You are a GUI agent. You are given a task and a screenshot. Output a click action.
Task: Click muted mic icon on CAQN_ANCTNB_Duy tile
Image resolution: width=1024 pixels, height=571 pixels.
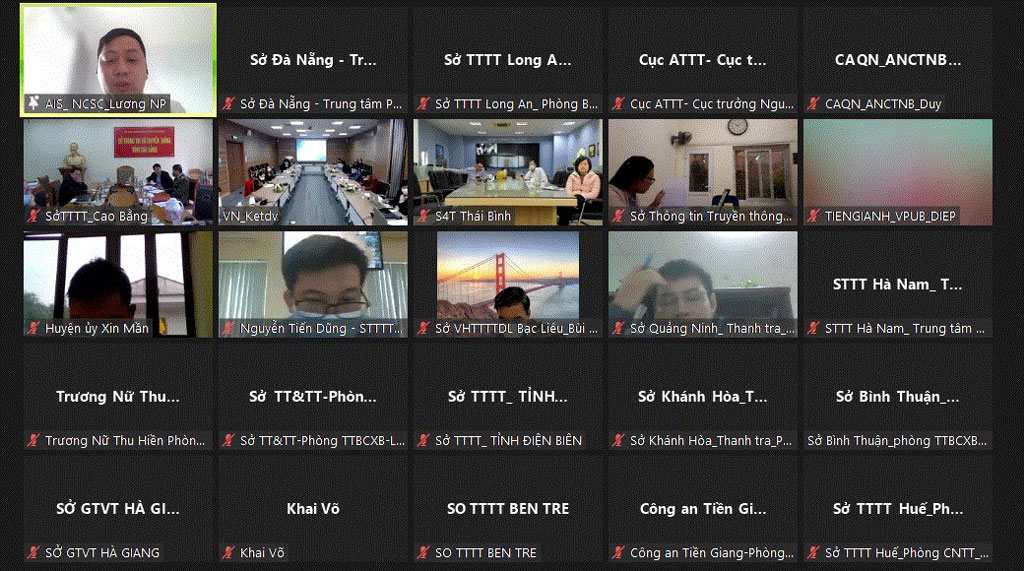click(x=814, y=103)
